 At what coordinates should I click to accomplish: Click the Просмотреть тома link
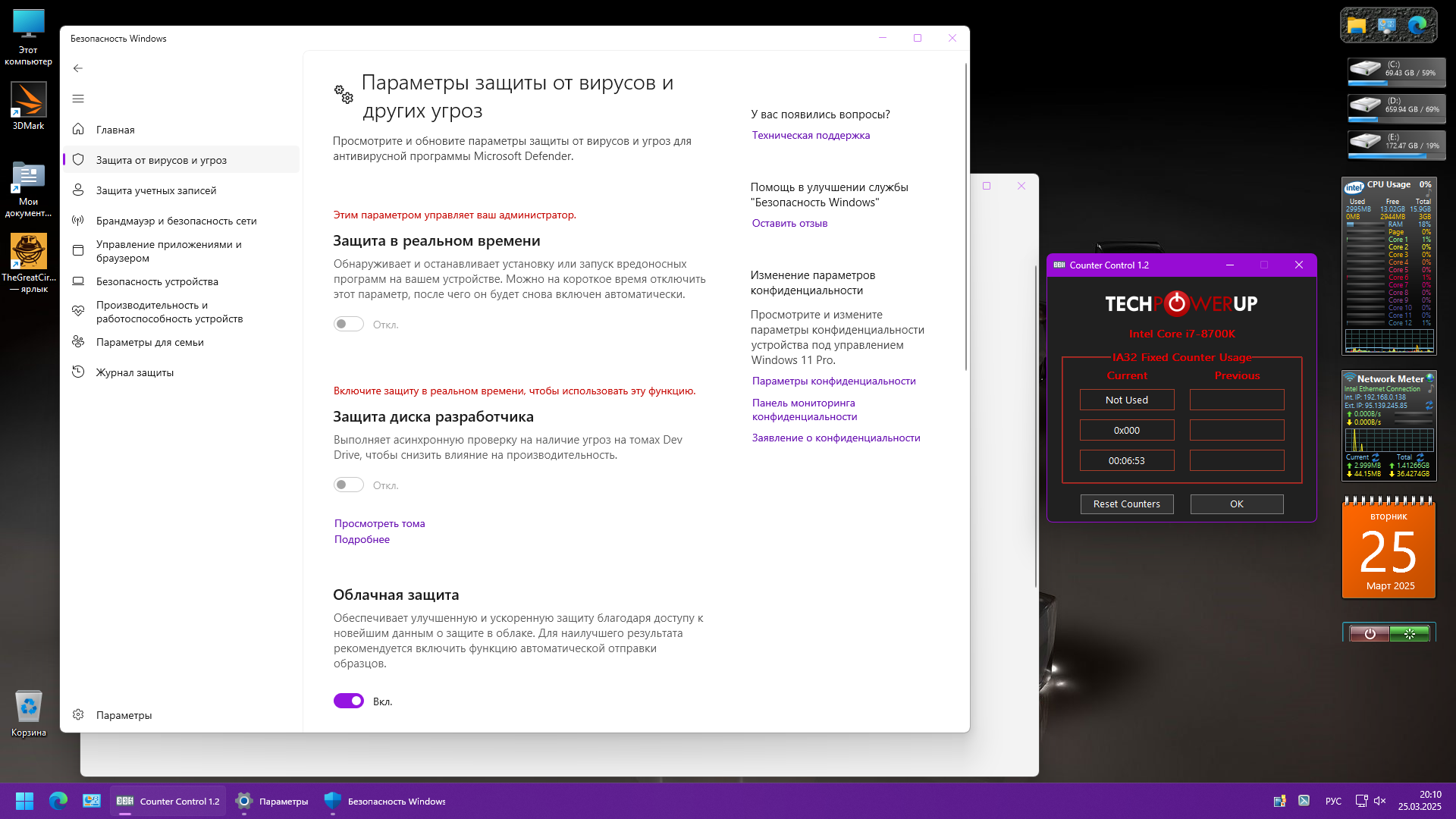click(x=379, y=523)
